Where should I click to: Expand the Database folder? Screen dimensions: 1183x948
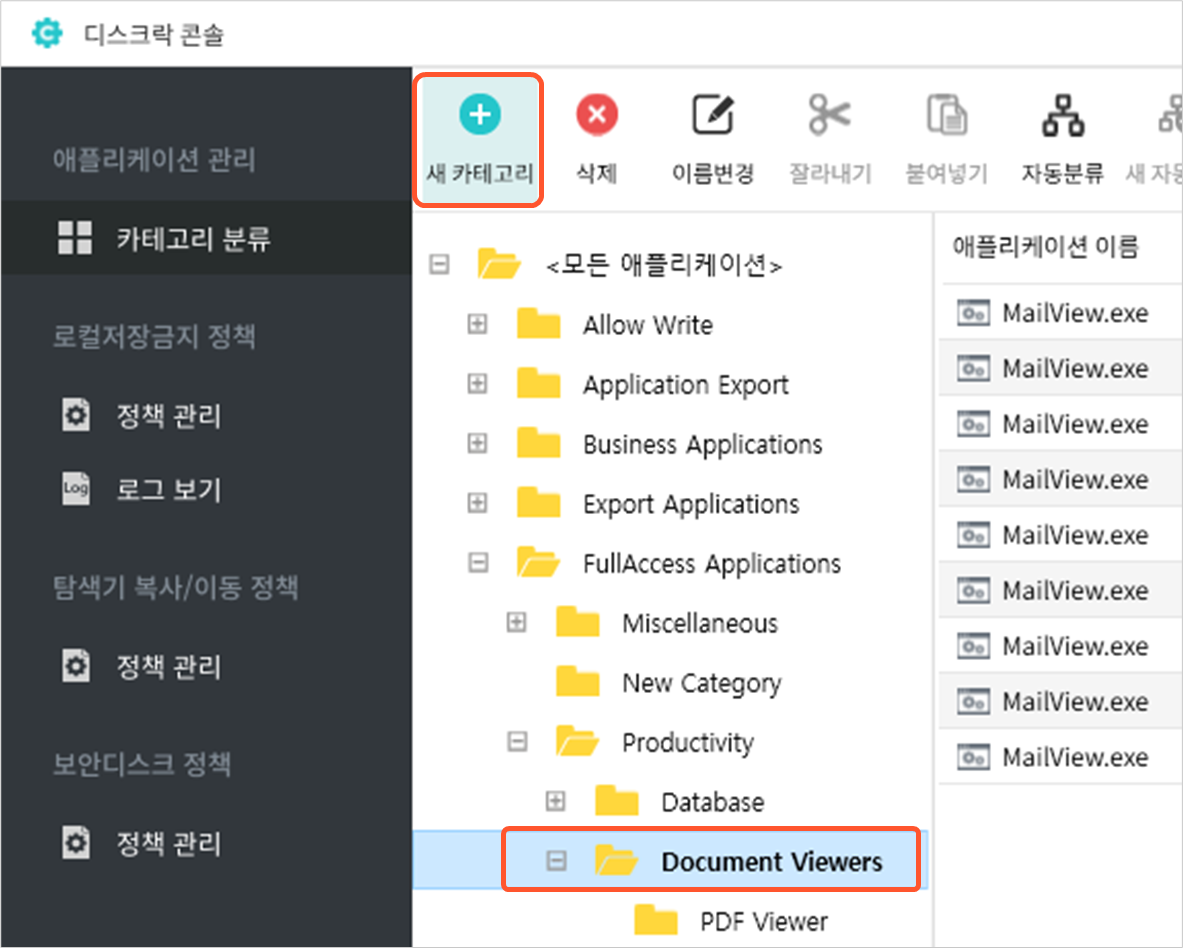[556, 801]
